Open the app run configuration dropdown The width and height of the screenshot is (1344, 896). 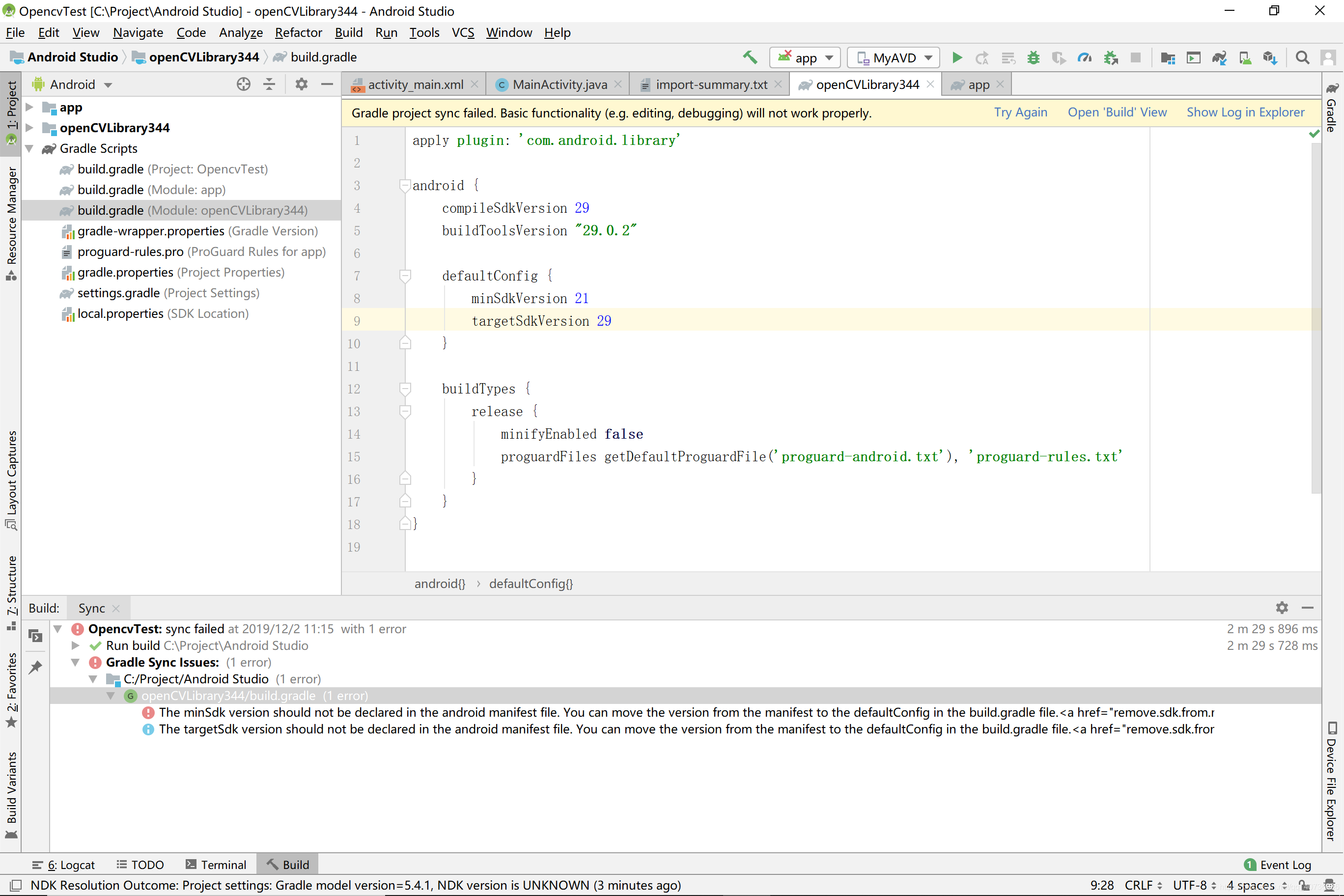pyautogui.click(x=805, y=57)
